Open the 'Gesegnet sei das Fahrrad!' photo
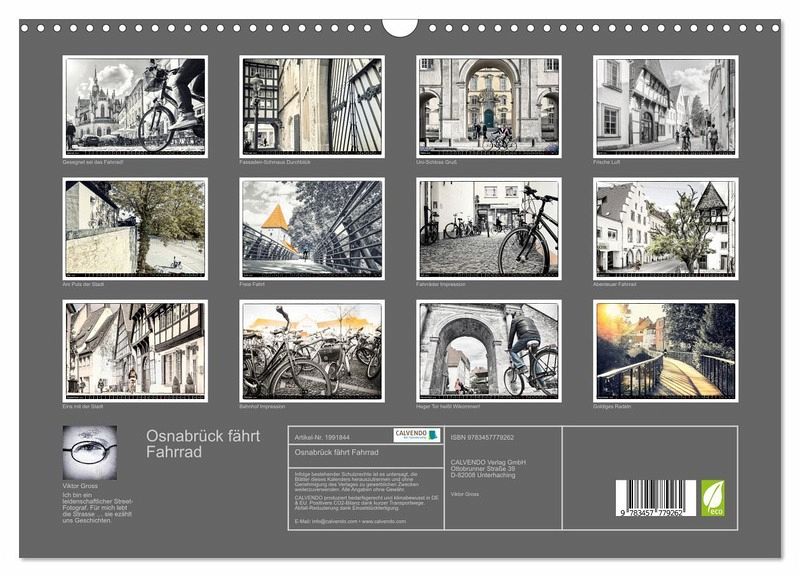The height and width of the screenshot is (577, 800). 135,105
